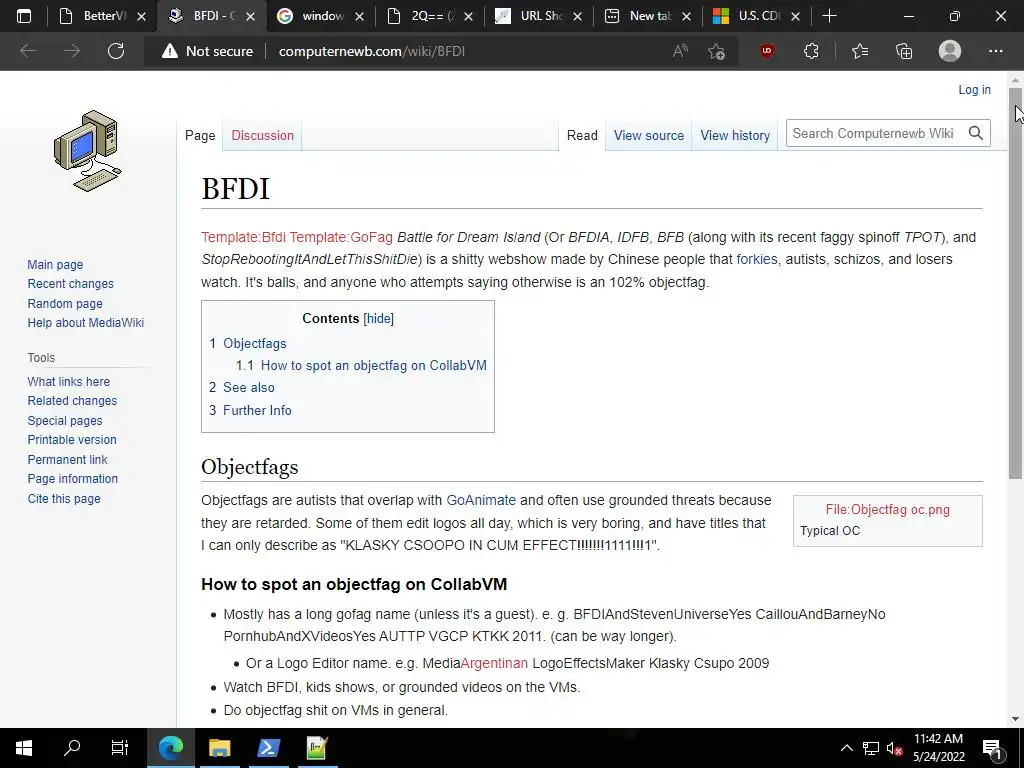The height and width of the screenshot is (768, 1024).
Task: Click the Log in link
Action: coord(974,89)
